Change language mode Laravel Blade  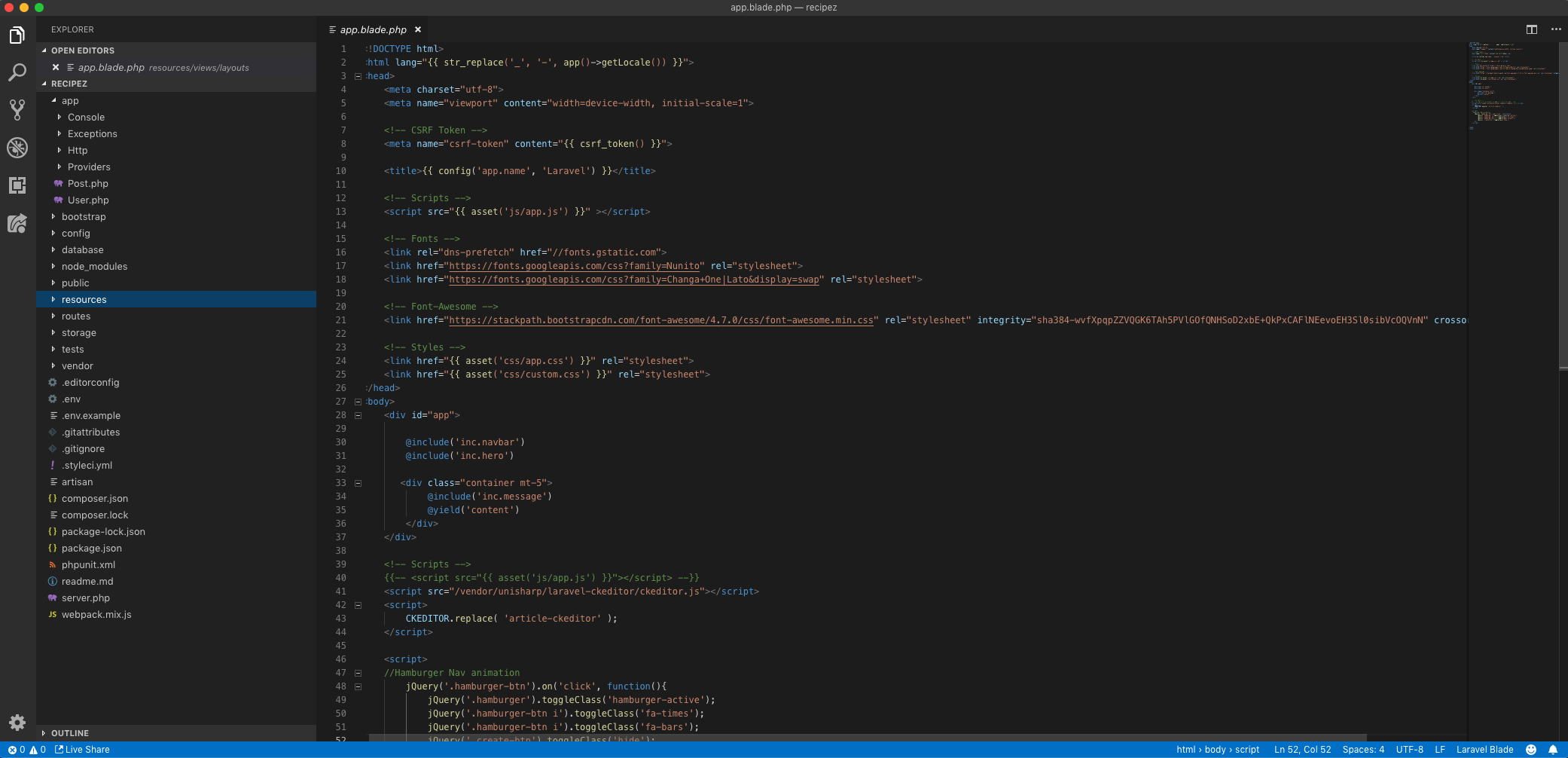(x=1485, y=750)
